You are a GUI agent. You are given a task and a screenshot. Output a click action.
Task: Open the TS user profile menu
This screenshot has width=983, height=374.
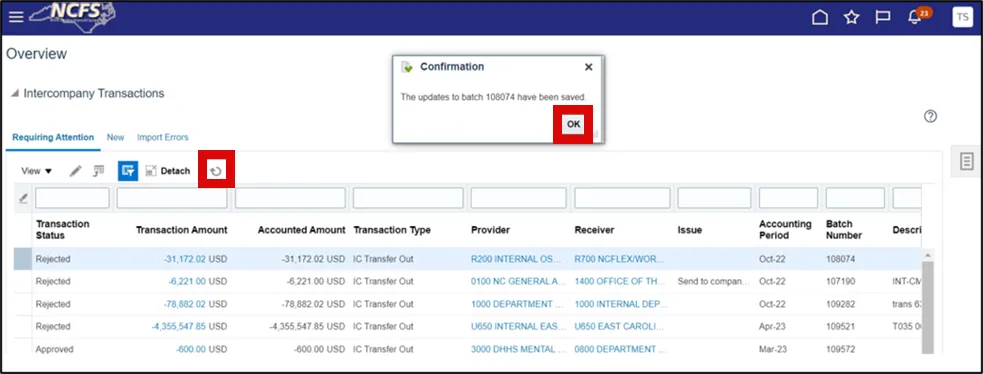[x=962, y=18]
